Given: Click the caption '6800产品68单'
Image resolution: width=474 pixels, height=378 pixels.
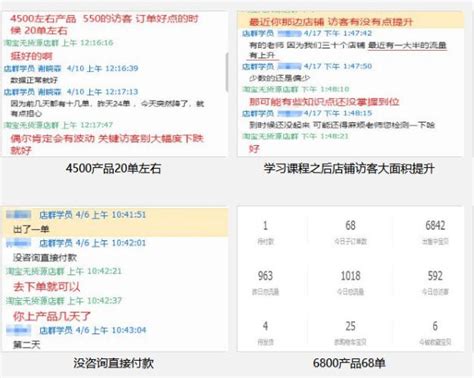Looking at the screenshot, I should [x=349, y=363].
